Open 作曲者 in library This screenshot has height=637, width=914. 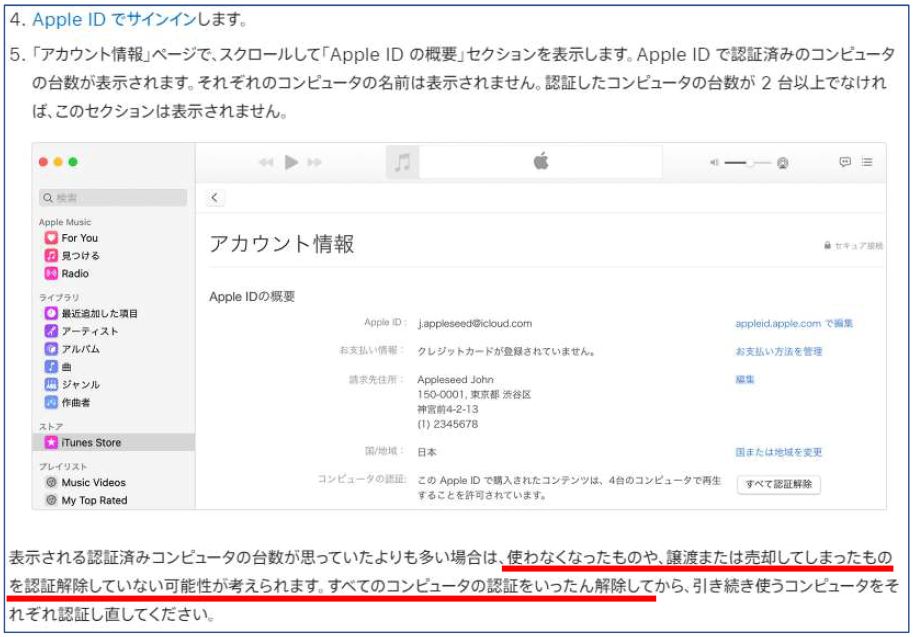coord(76,402)
